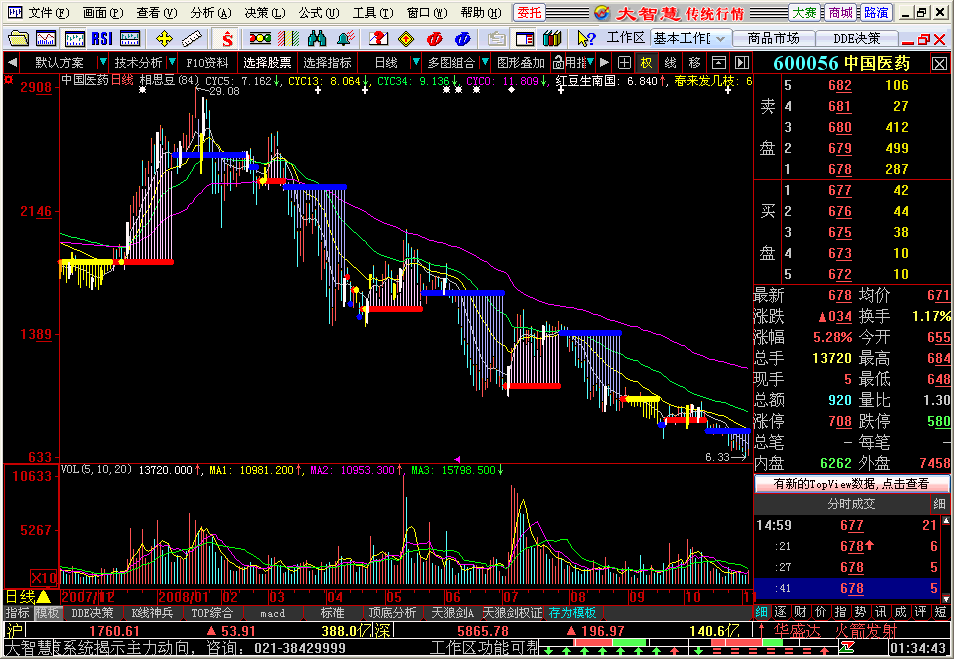Toggle the 细 button beside 分时成交 header
The height and width of the screenshot is (659, 954).
pyautogui.click(x=939, y=503)
